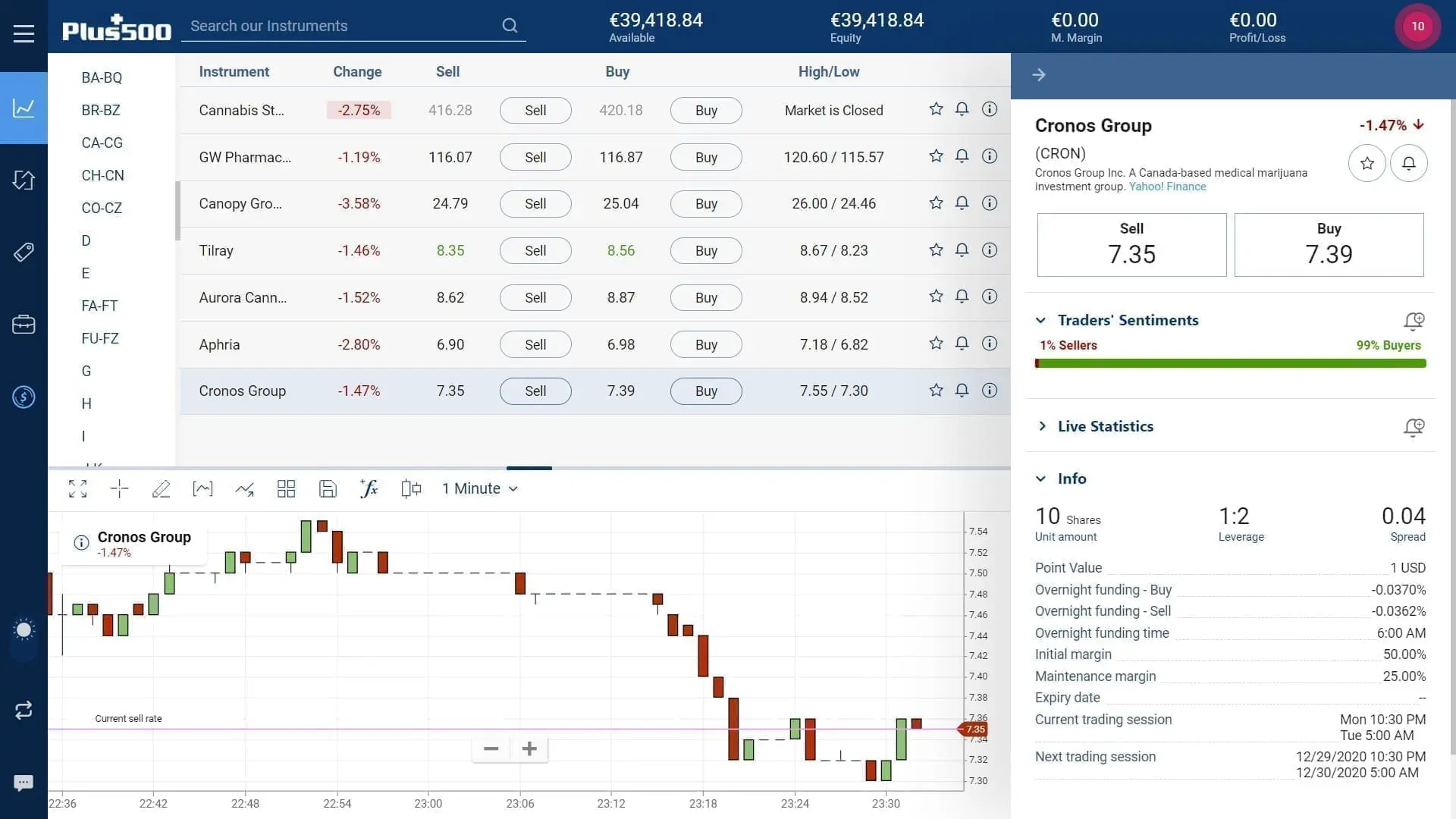Zoom out the chart with minus
This screenshot has width=1456, height=819.
(491, 749)
